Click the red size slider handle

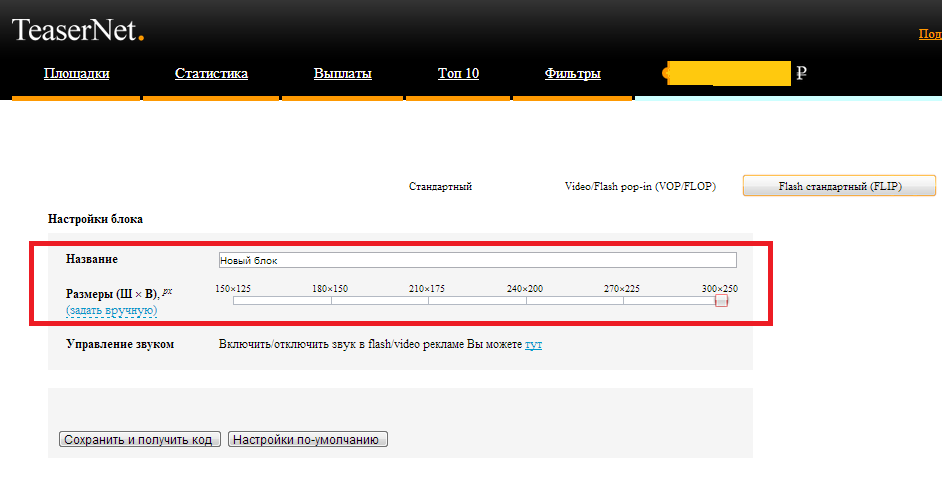(721, 300)
